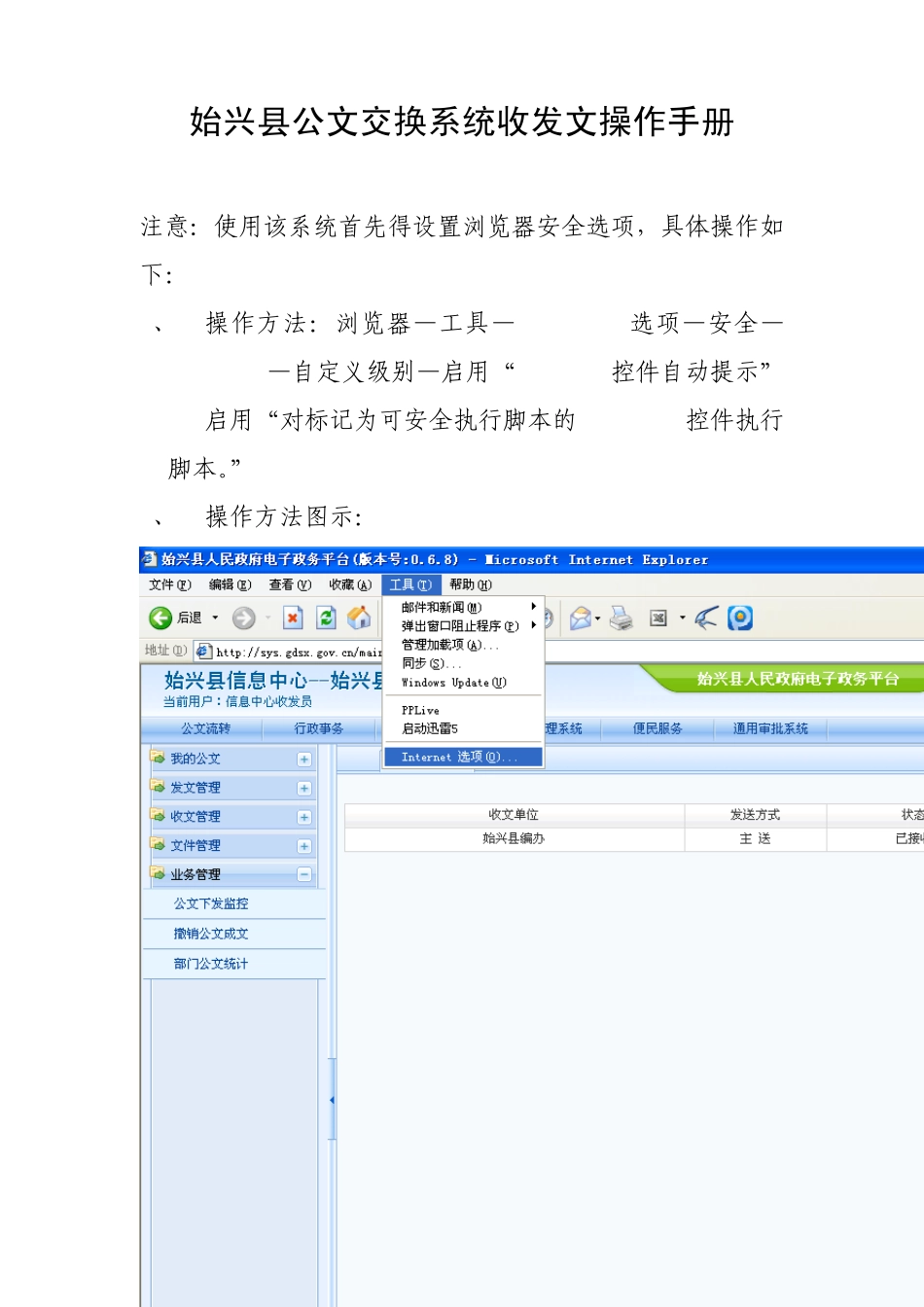Click the Mail envelope toolbar icon
Image resolution: width=924 pixels, height=1307 pixels.
pos(581,618)
